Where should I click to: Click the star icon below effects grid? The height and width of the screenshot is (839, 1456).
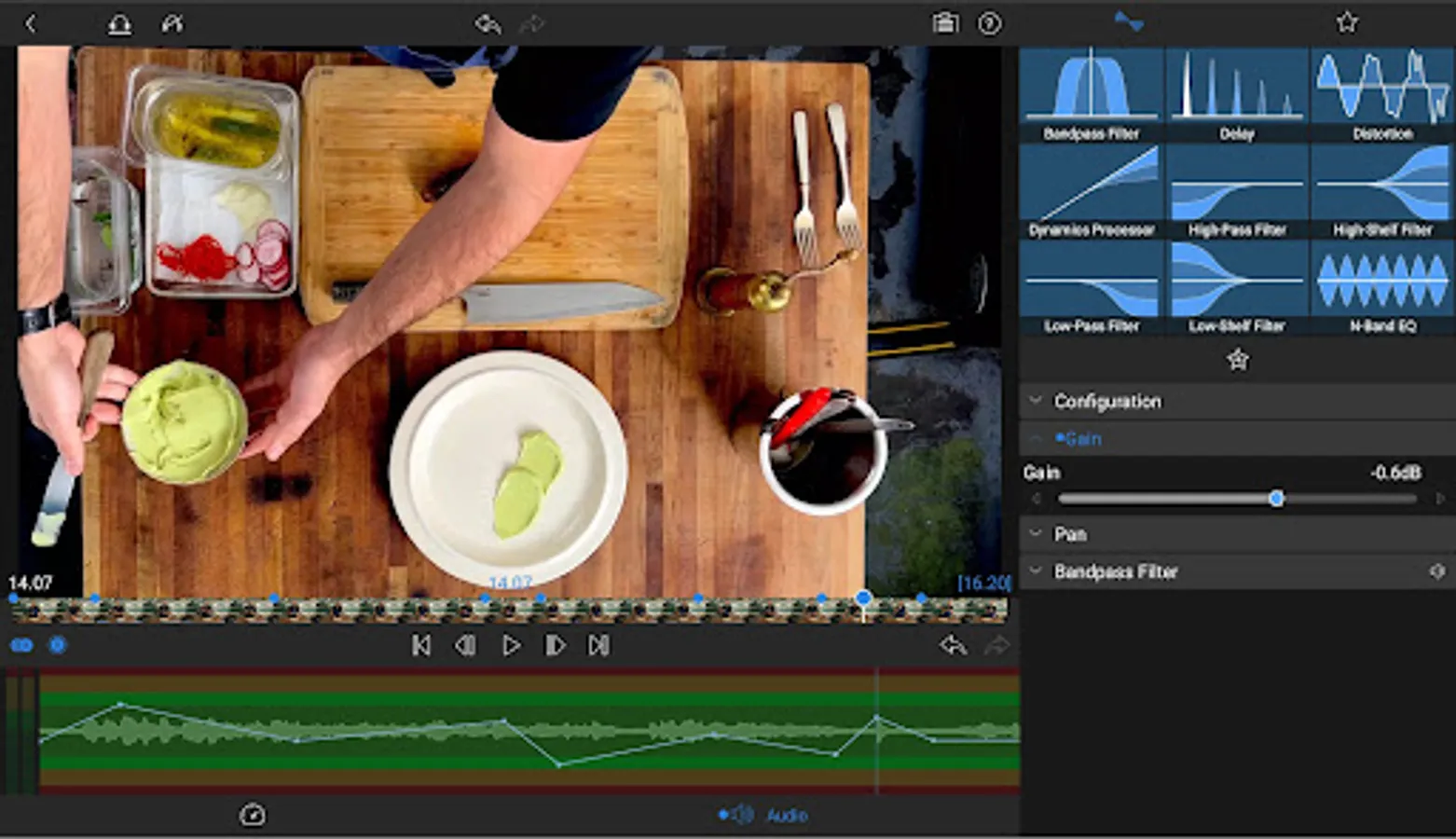(1237, 360)
